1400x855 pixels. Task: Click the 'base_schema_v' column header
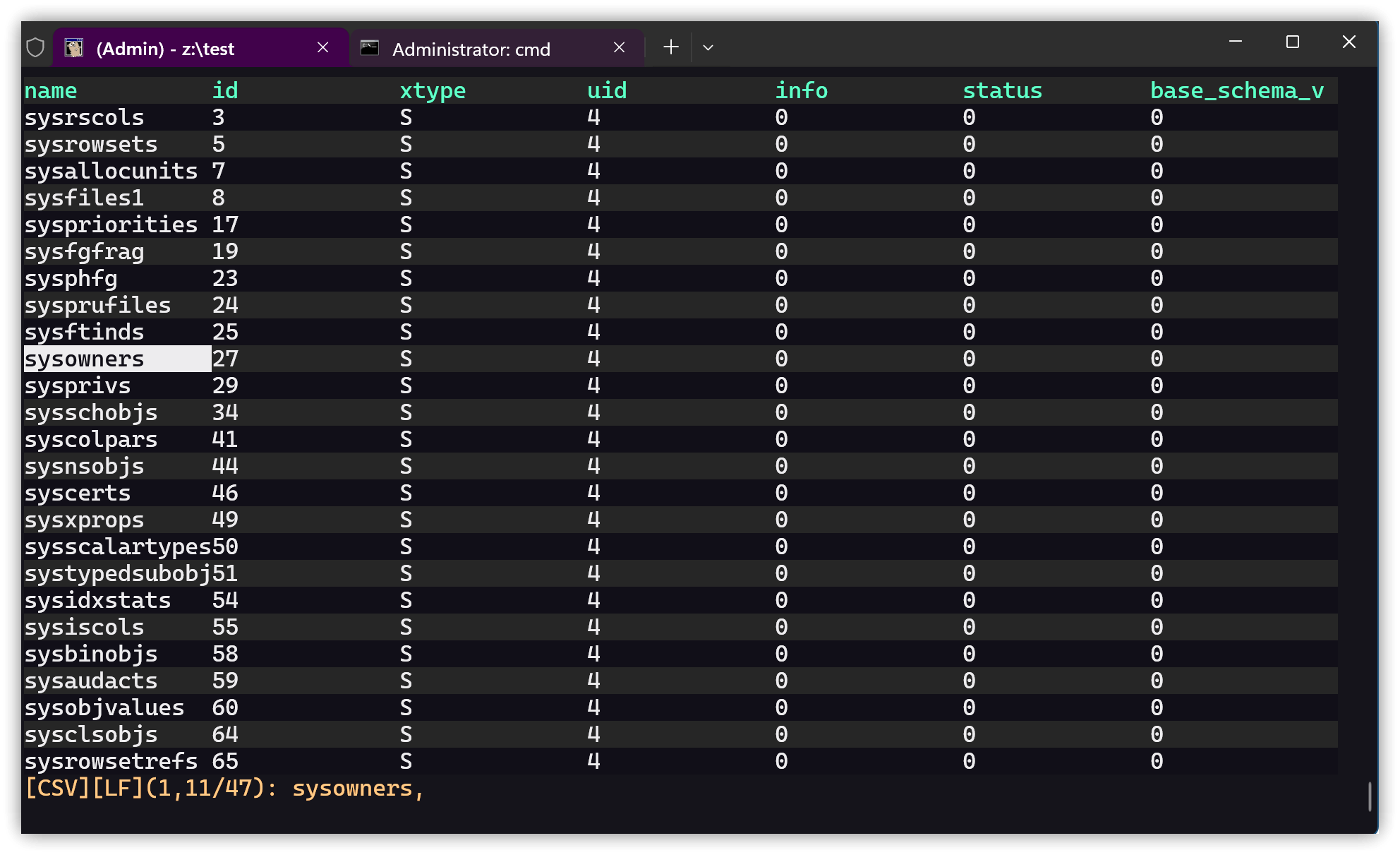[x=1237, y=90]
